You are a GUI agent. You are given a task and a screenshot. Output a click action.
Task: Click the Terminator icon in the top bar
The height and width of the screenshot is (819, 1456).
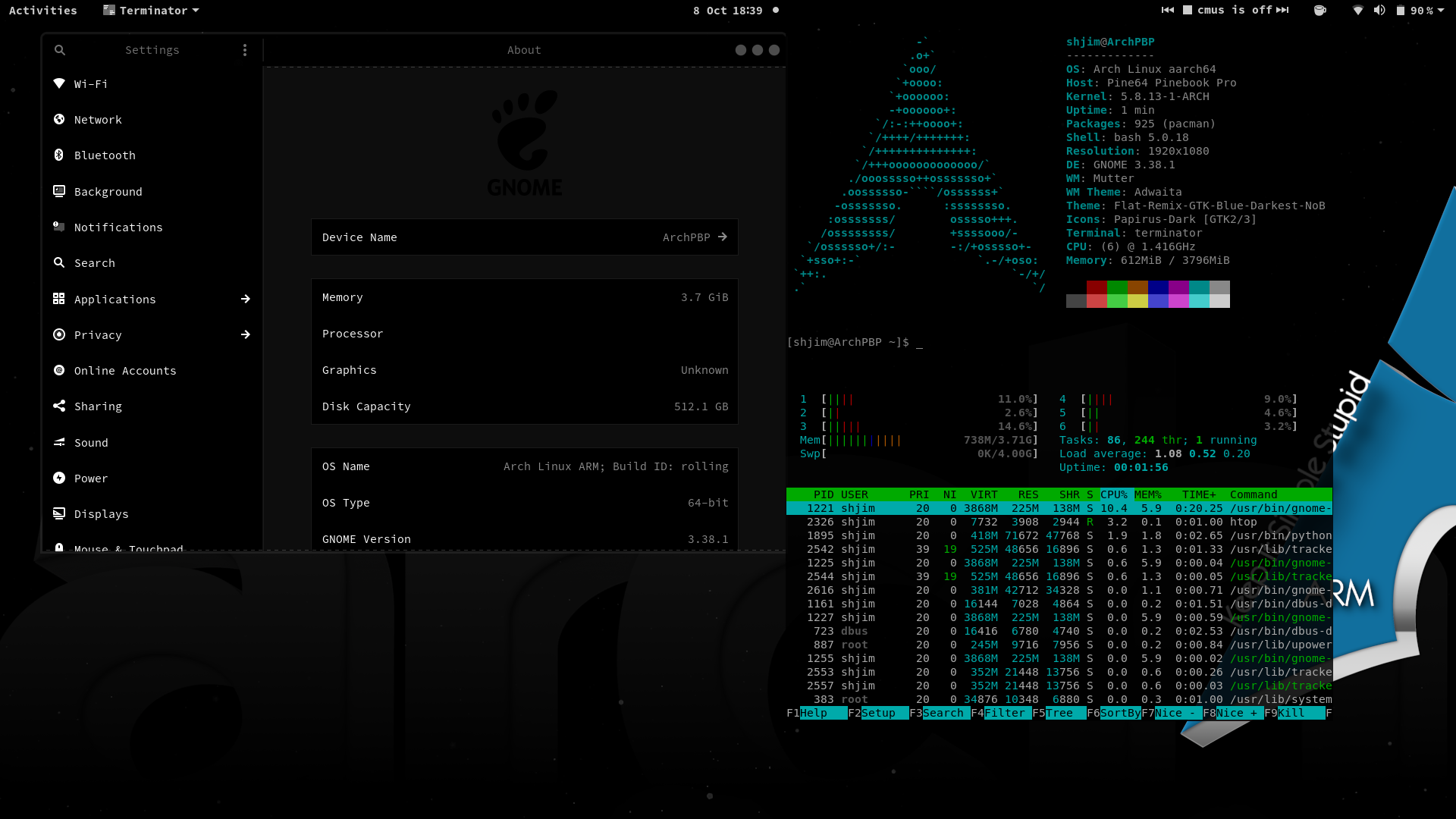[x=109, y=11]
